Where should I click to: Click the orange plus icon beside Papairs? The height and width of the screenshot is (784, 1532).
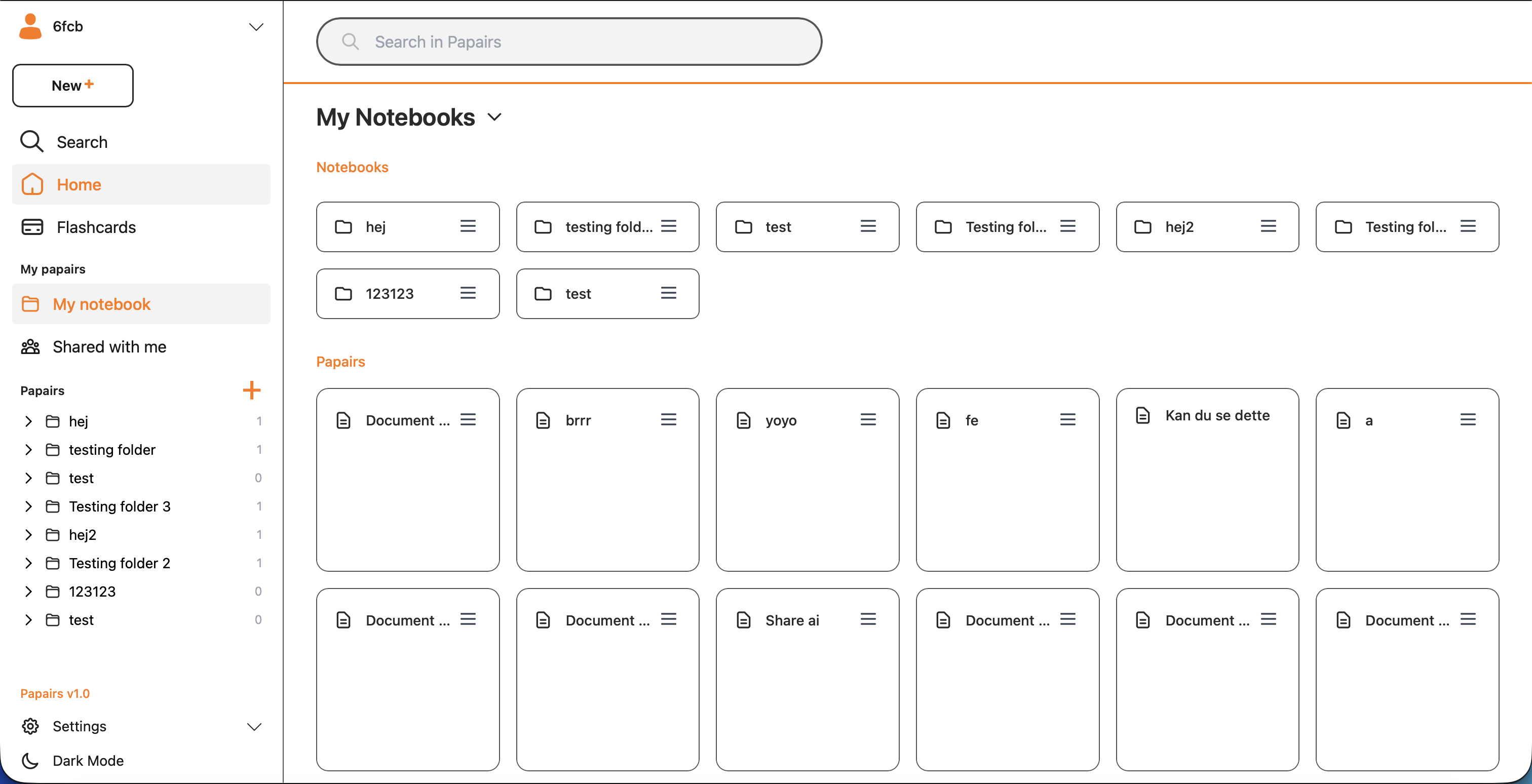coord(252,390)
